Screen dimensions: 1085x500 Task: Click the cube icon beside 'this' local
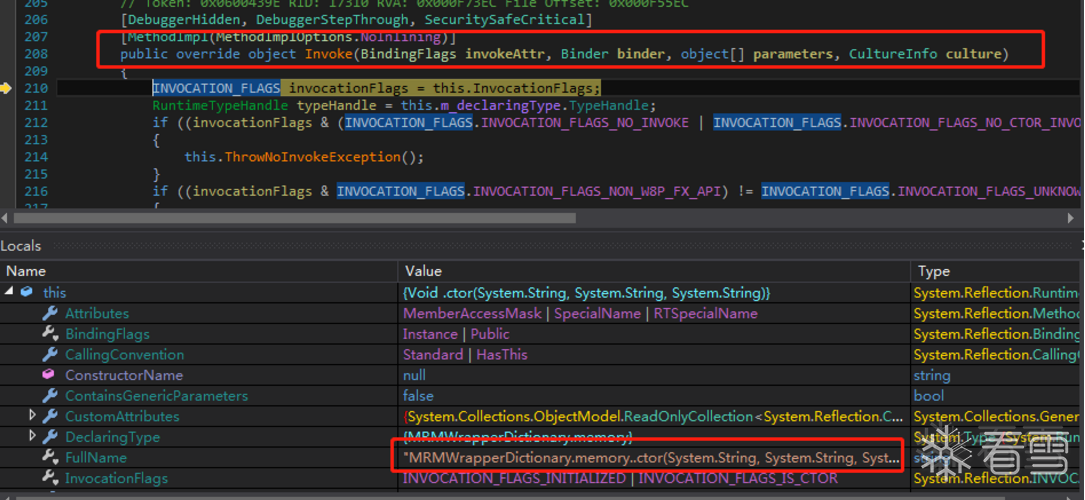coord(26,293)
